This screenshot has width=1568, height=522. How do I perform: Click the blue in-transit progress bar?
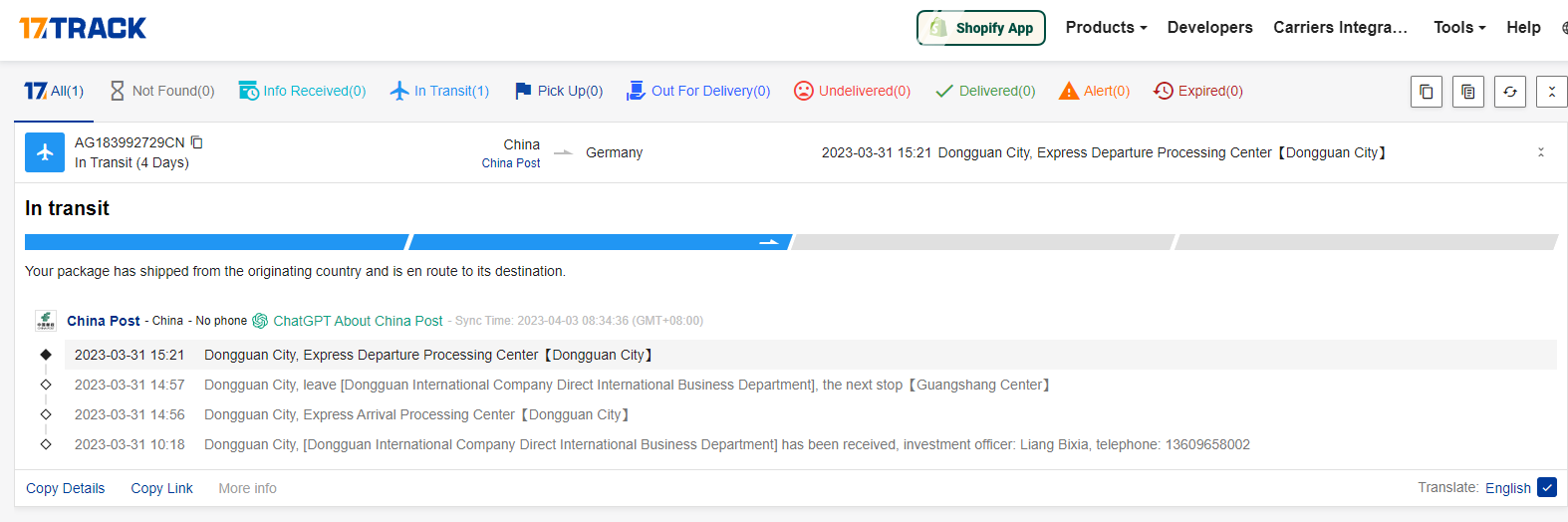(x=598, y=242)
